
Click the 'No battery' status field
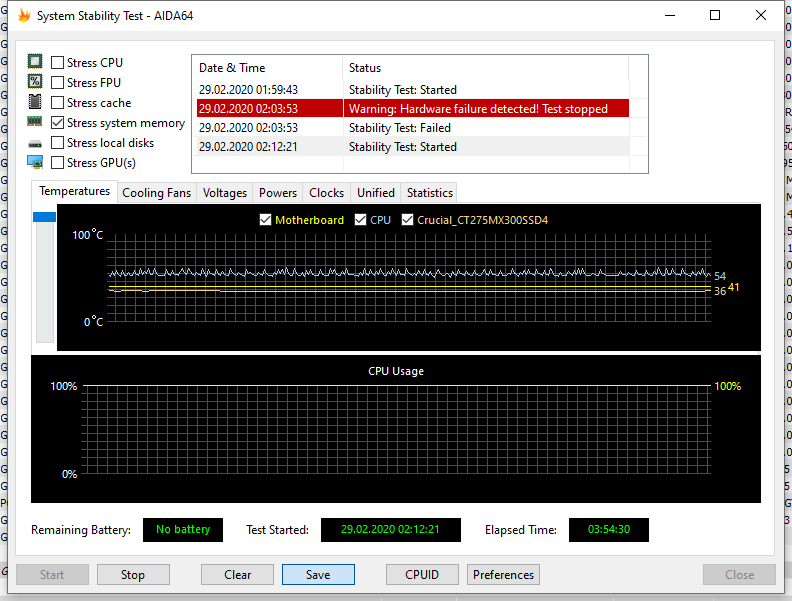[183, 529]
